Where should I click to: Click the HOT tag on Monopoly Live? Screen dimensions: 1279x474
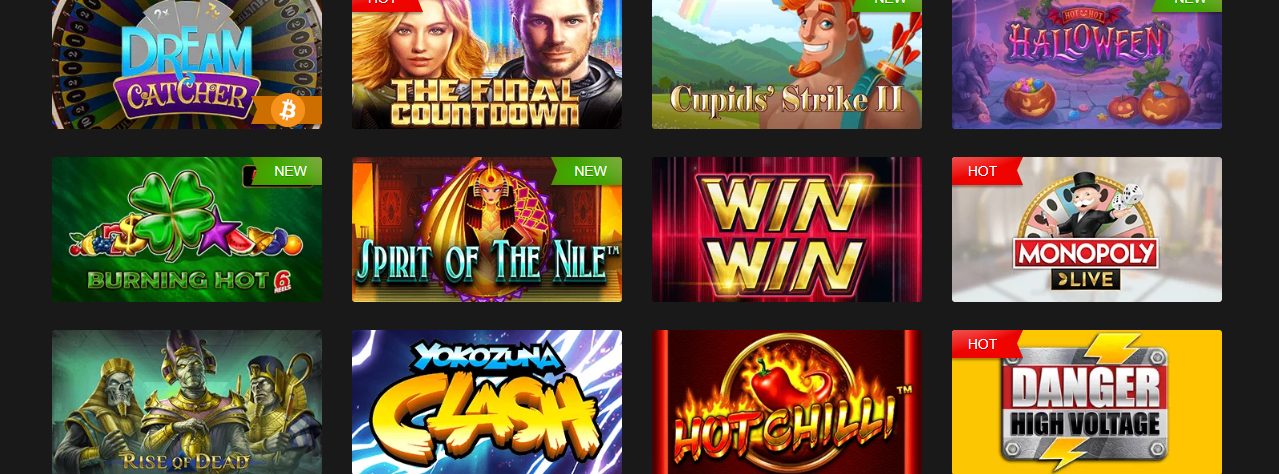pos(985,171)
